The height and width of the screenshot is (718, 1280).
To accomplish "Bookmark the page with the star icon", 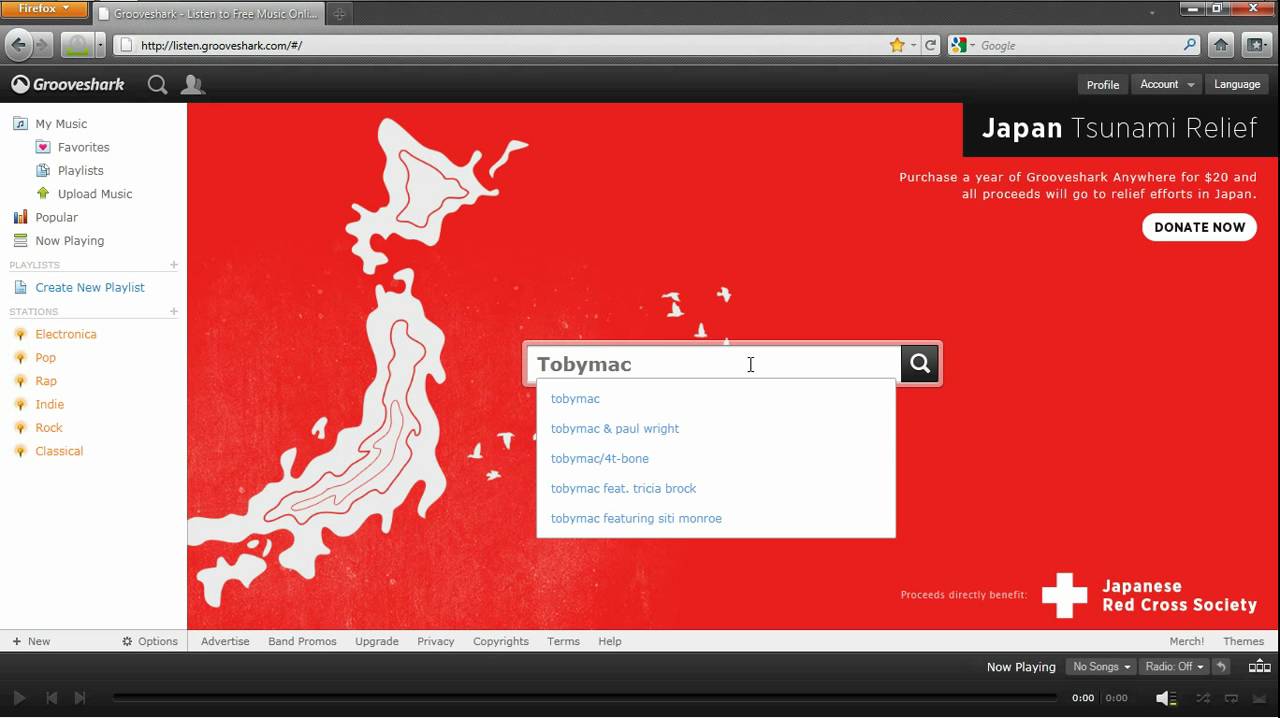I will click(x=897, y=45).
